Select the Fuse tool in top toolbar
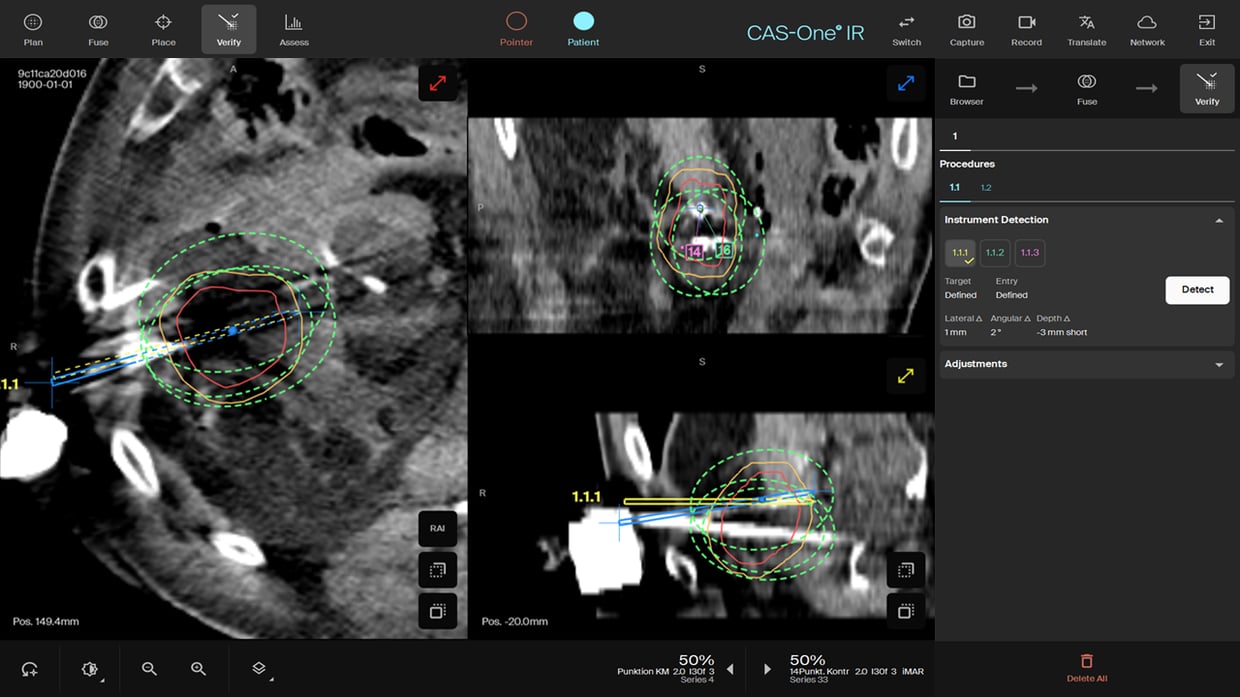Image resolution: width=1240 pixels, height=697 pixels. coord(98,29)
